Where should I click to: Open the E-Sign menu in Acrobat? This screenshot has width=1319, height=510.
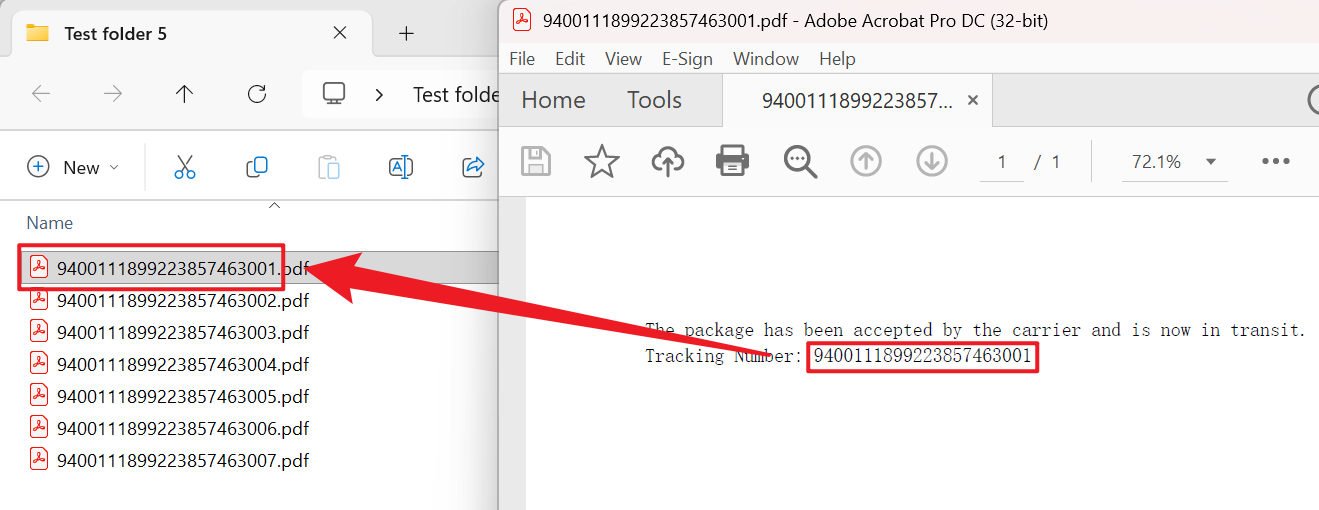pyautogui.click(x=687, y=59)
